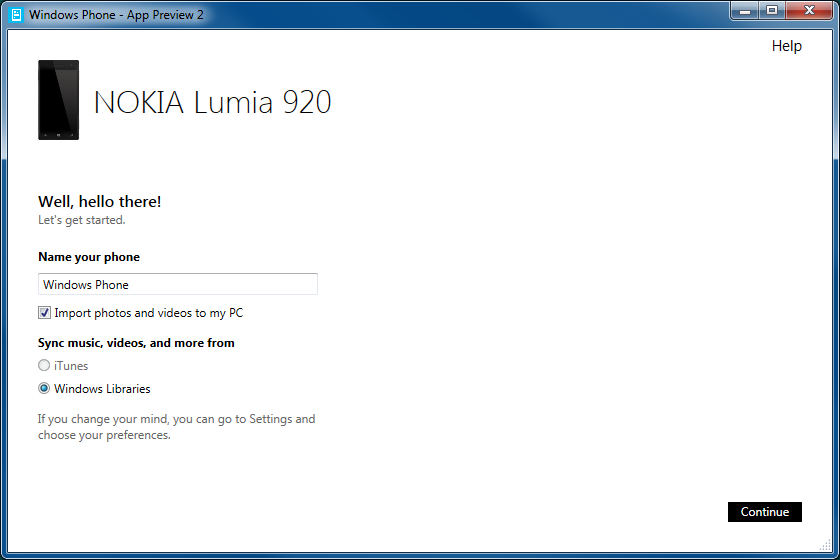Click the window resize grip corner
This screenshot has height=560, width=840.
[x=826, y=545]
